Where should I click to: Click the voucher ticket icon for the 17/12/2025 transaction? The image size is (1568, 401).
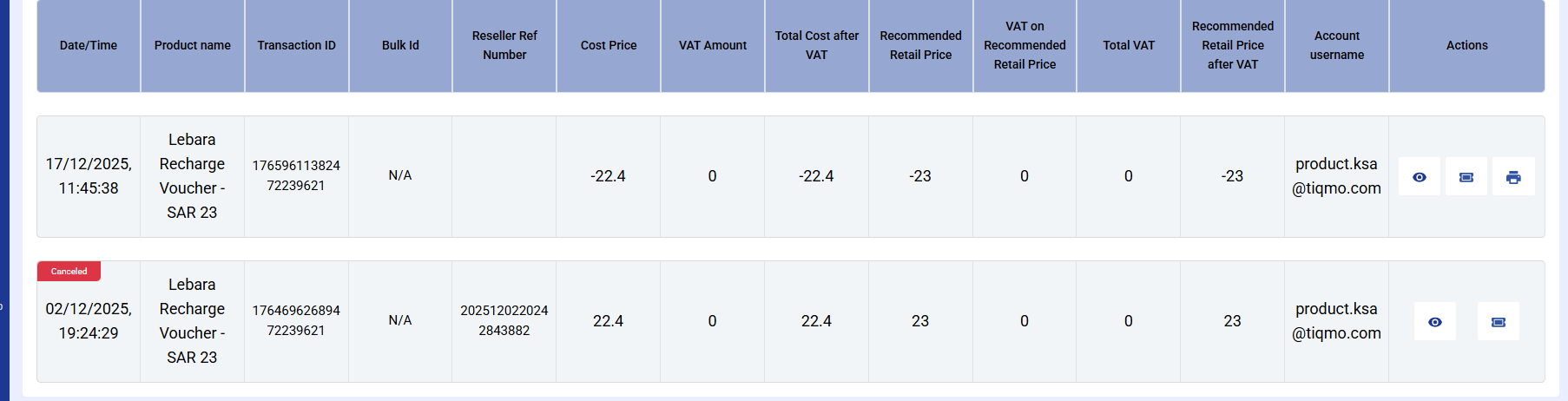click(1466, 177)
